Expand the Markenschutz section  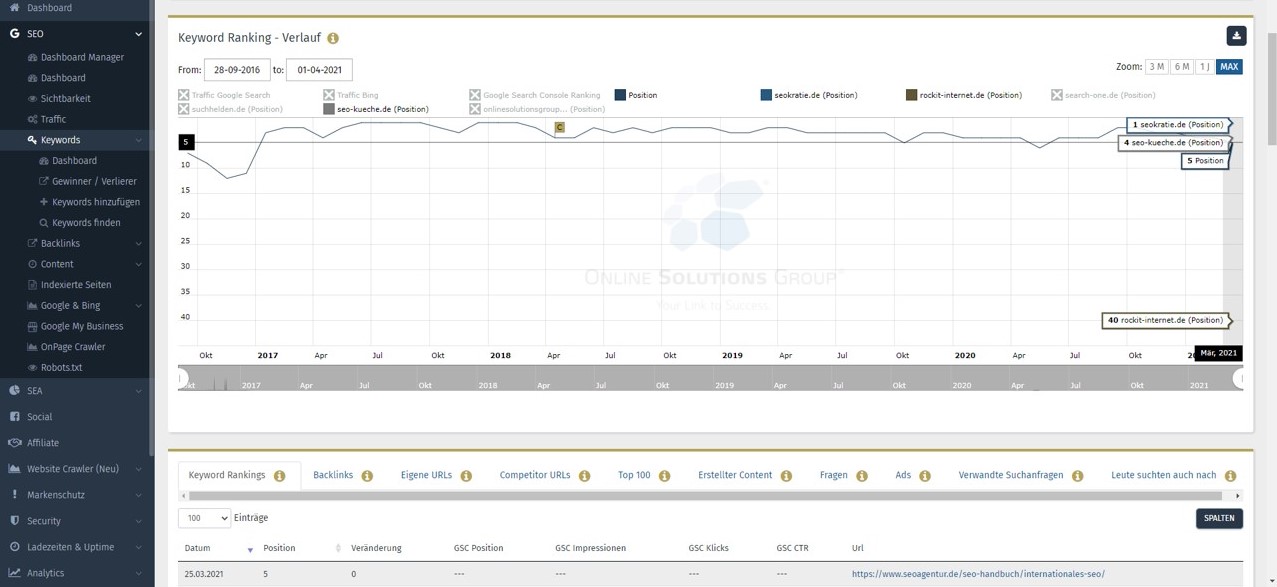tap(138, 495)
